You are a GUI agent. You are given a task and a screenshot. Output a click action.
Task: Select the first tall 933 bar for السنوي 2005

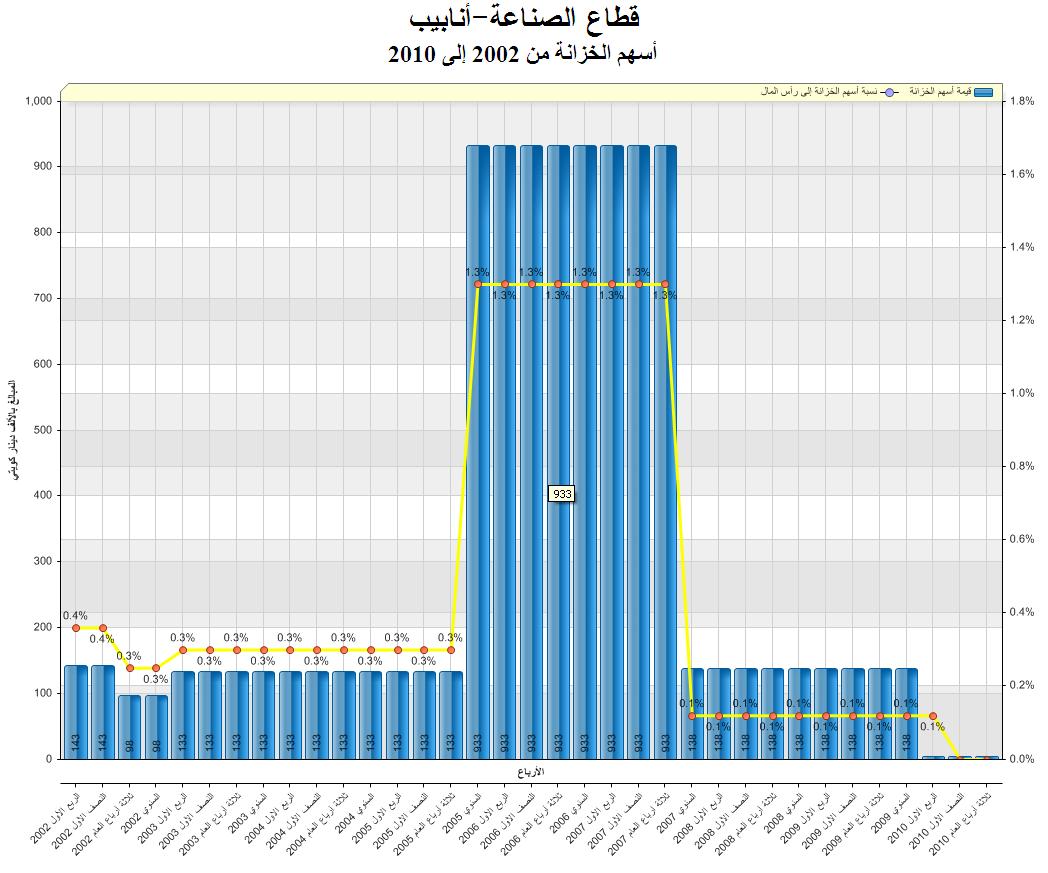point(478,450)
